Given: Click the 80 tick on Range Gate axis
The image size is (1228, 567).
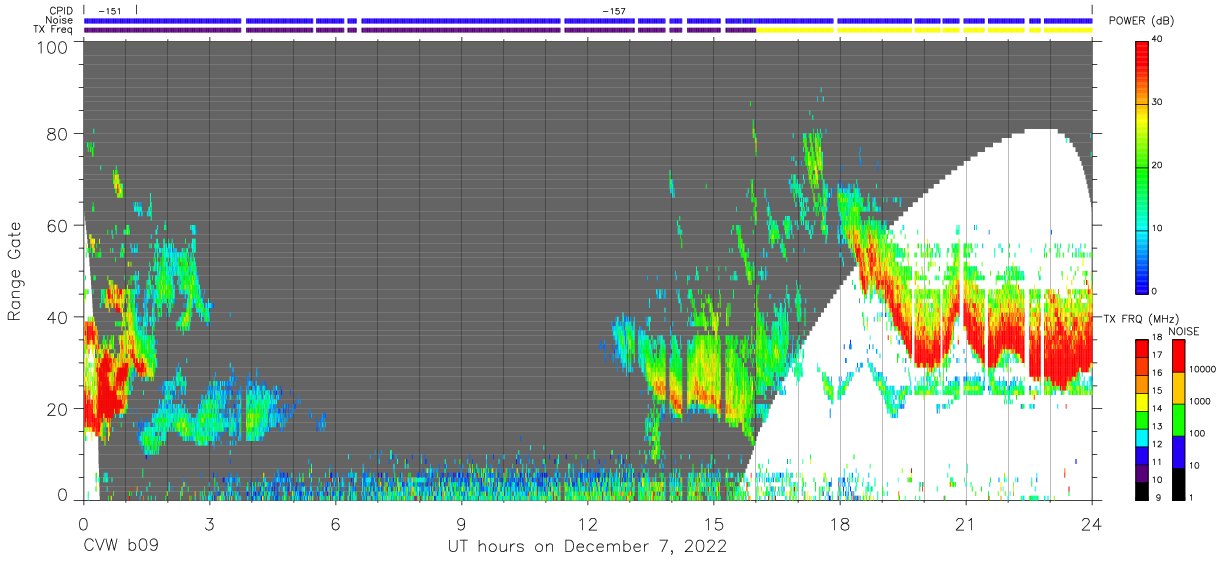Looking at the screenshot, I should 57,134.
